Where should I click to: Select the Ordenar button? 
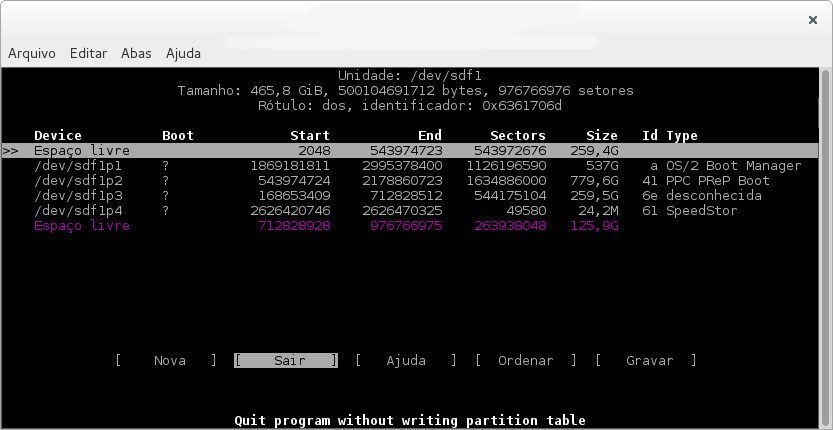526,361
